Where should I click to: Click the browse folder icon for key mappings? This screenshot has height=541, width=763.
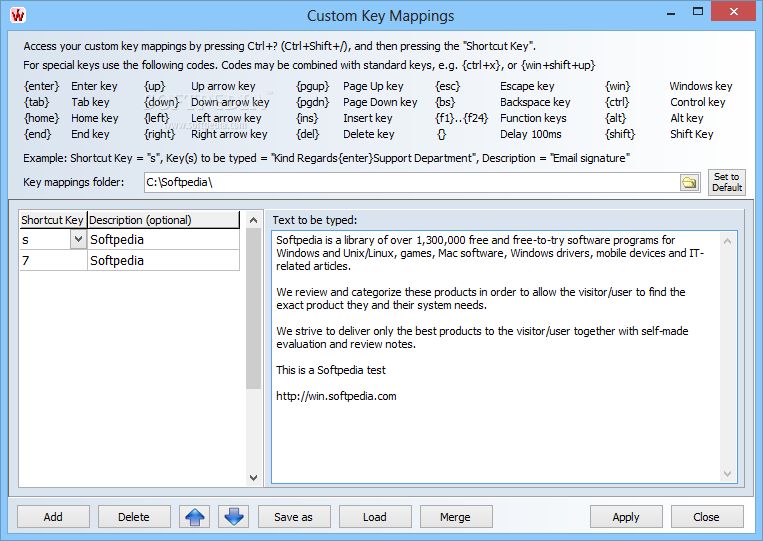(689, 182)
